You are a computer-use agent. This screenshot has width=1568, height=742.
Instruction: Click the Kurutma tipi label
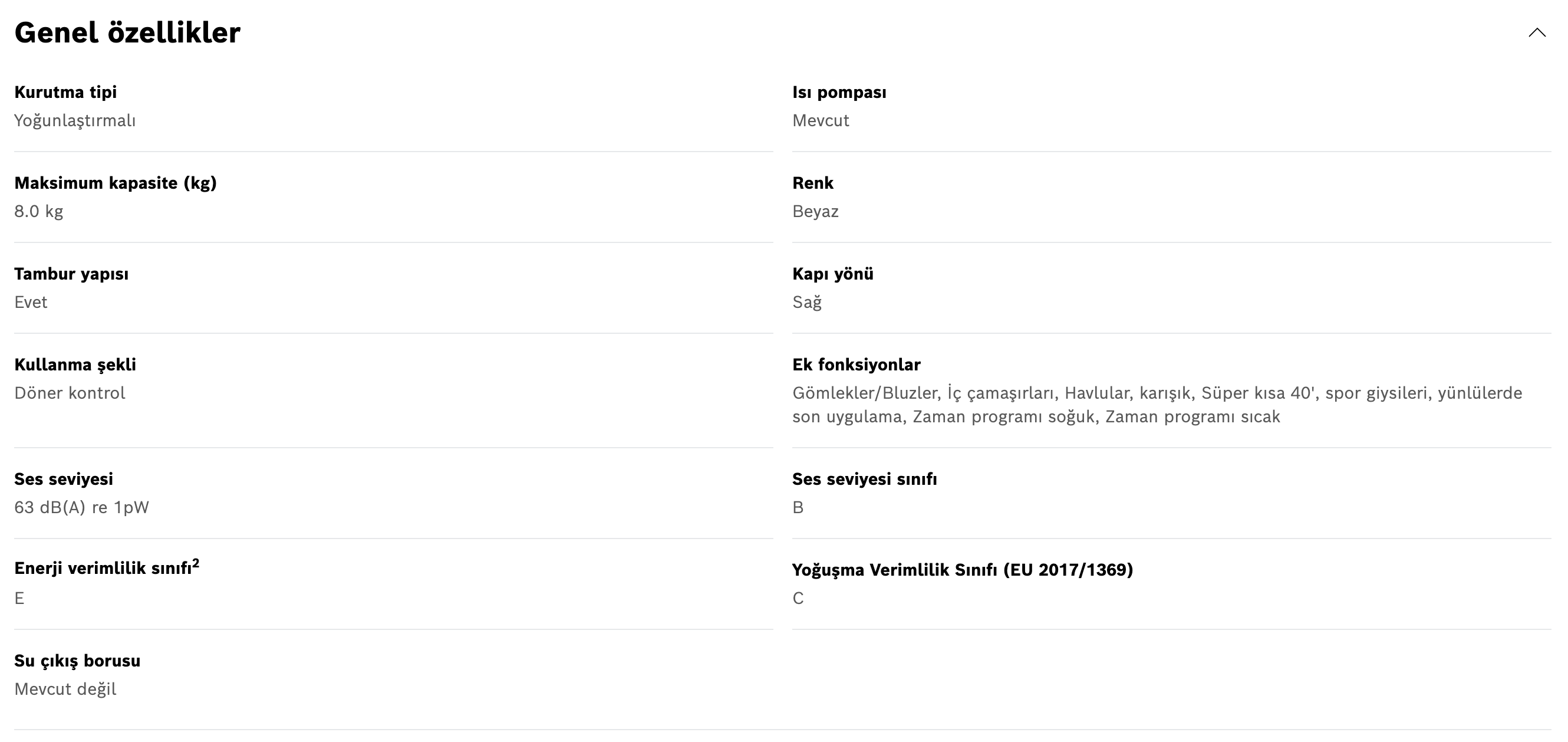[65, 93]
